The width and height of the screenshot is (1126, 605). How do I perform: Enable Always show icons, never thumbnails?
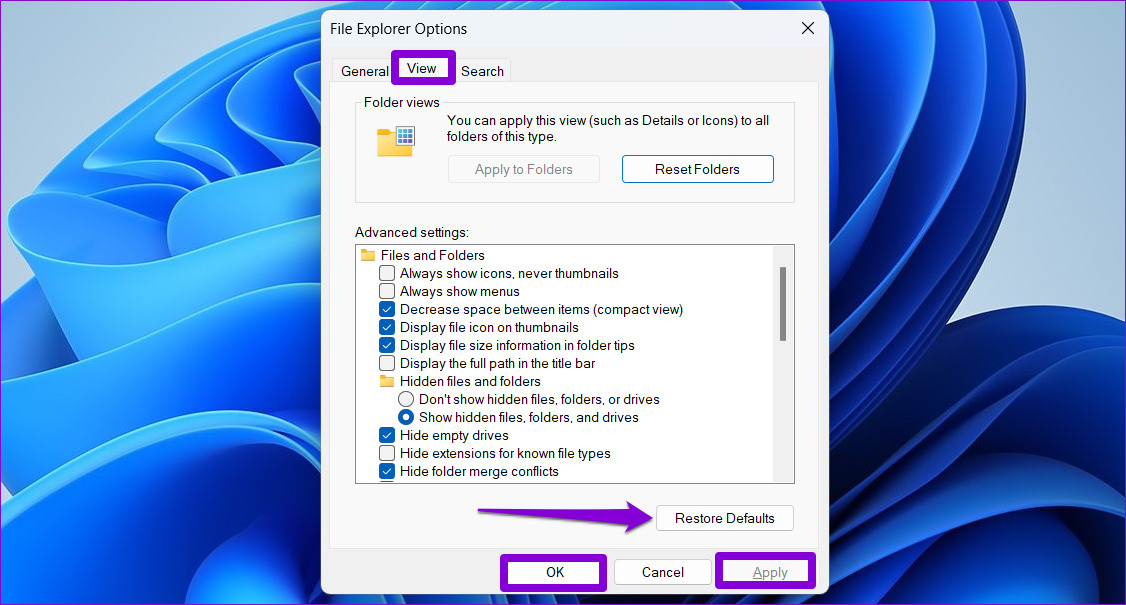pyautogui.click(x=387, y=273)
